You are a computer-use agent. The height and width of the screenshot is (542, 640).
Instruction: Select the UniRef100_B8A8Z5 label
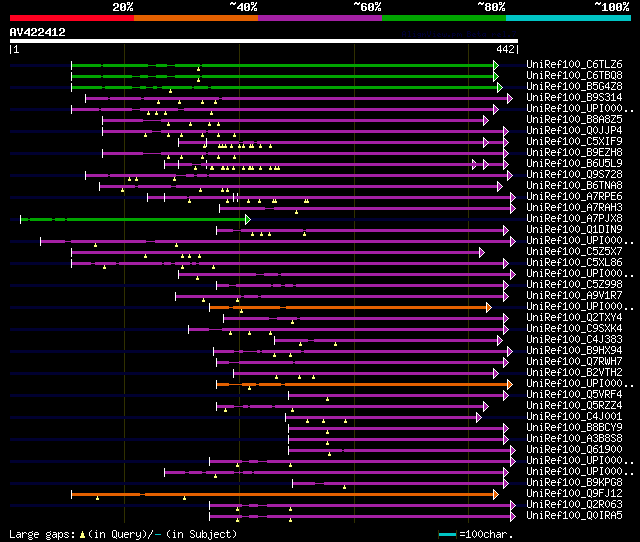pyautogui.click(x=574, y=120)
